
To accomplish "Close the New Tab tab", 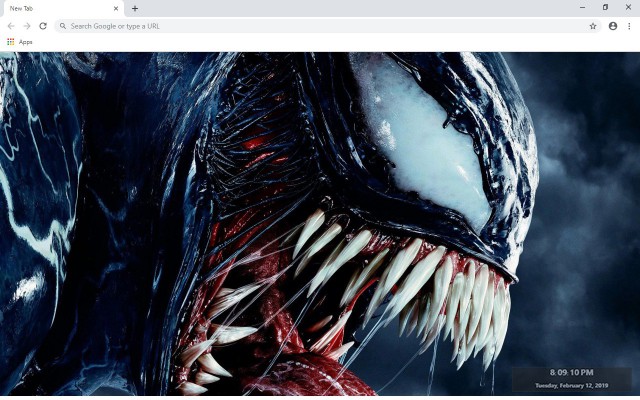I will point(116,8).
